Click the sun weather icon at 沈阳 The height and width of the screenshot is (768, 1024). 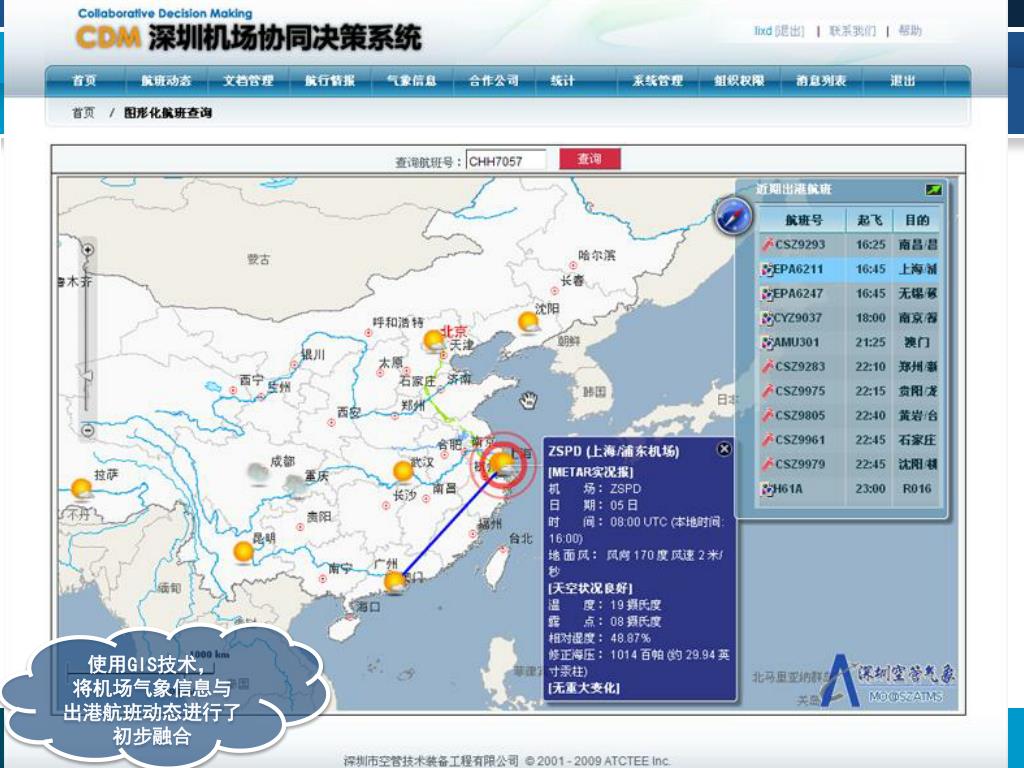click(528, 322)
